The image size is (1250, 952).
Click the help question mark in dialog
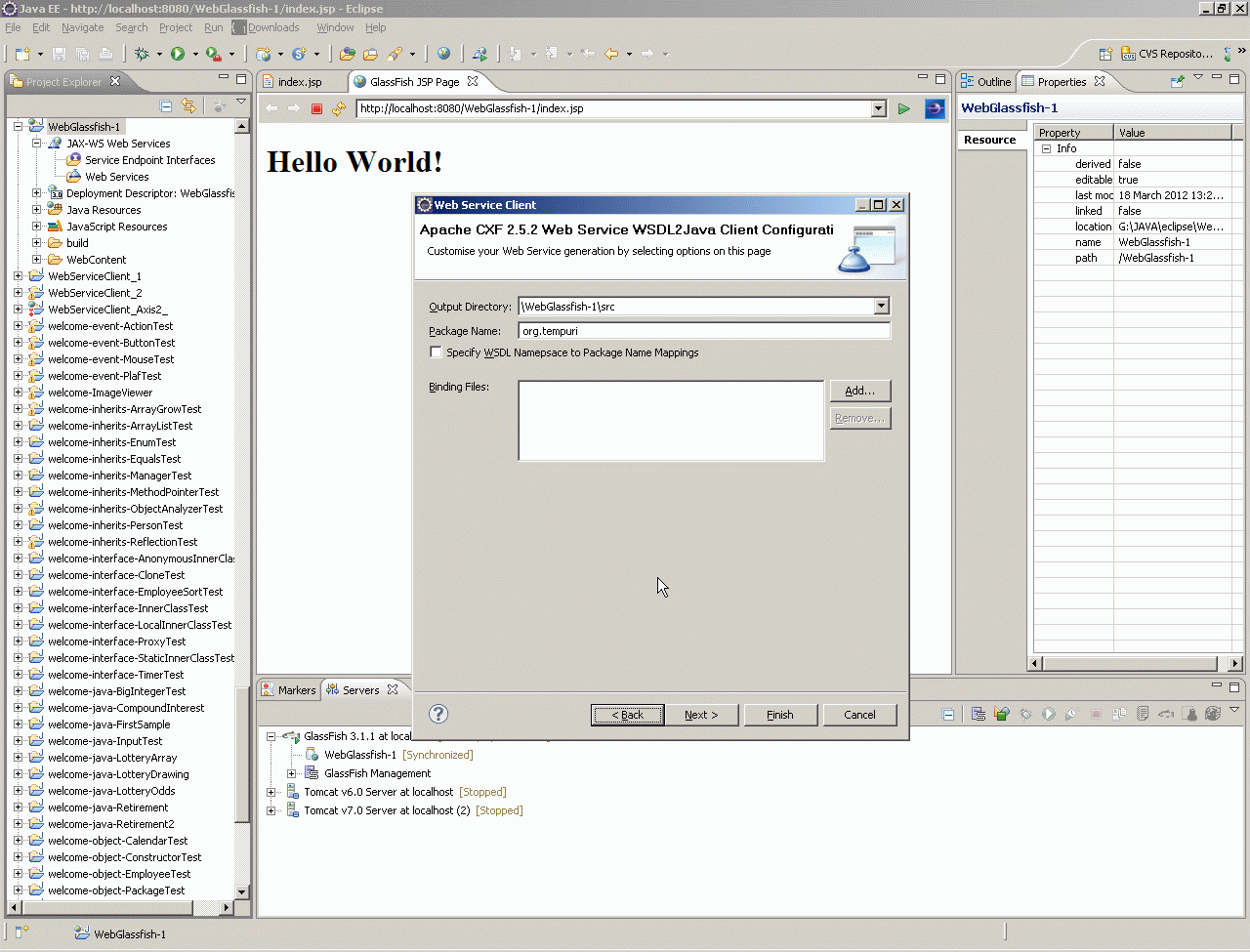click(438, 714)
